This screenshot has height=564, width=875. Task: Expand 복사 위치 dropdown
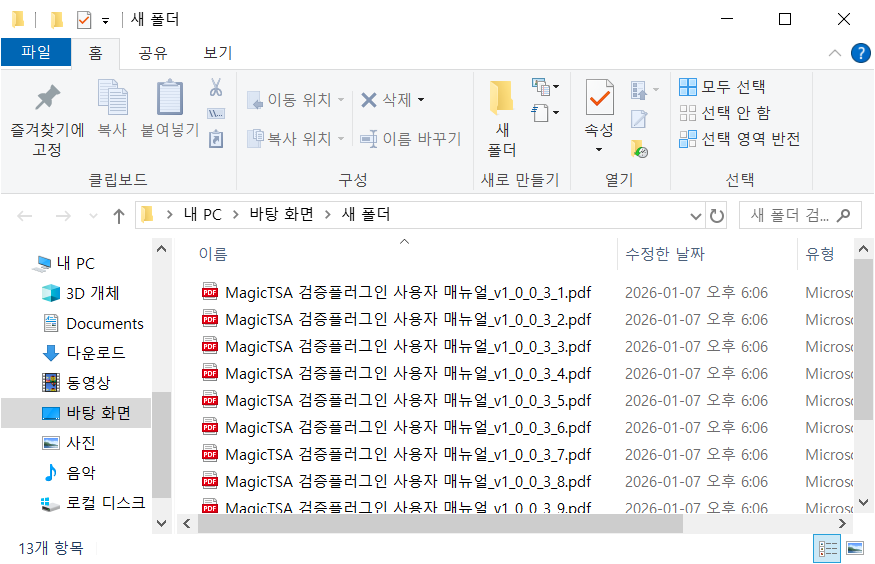[341, 138]
